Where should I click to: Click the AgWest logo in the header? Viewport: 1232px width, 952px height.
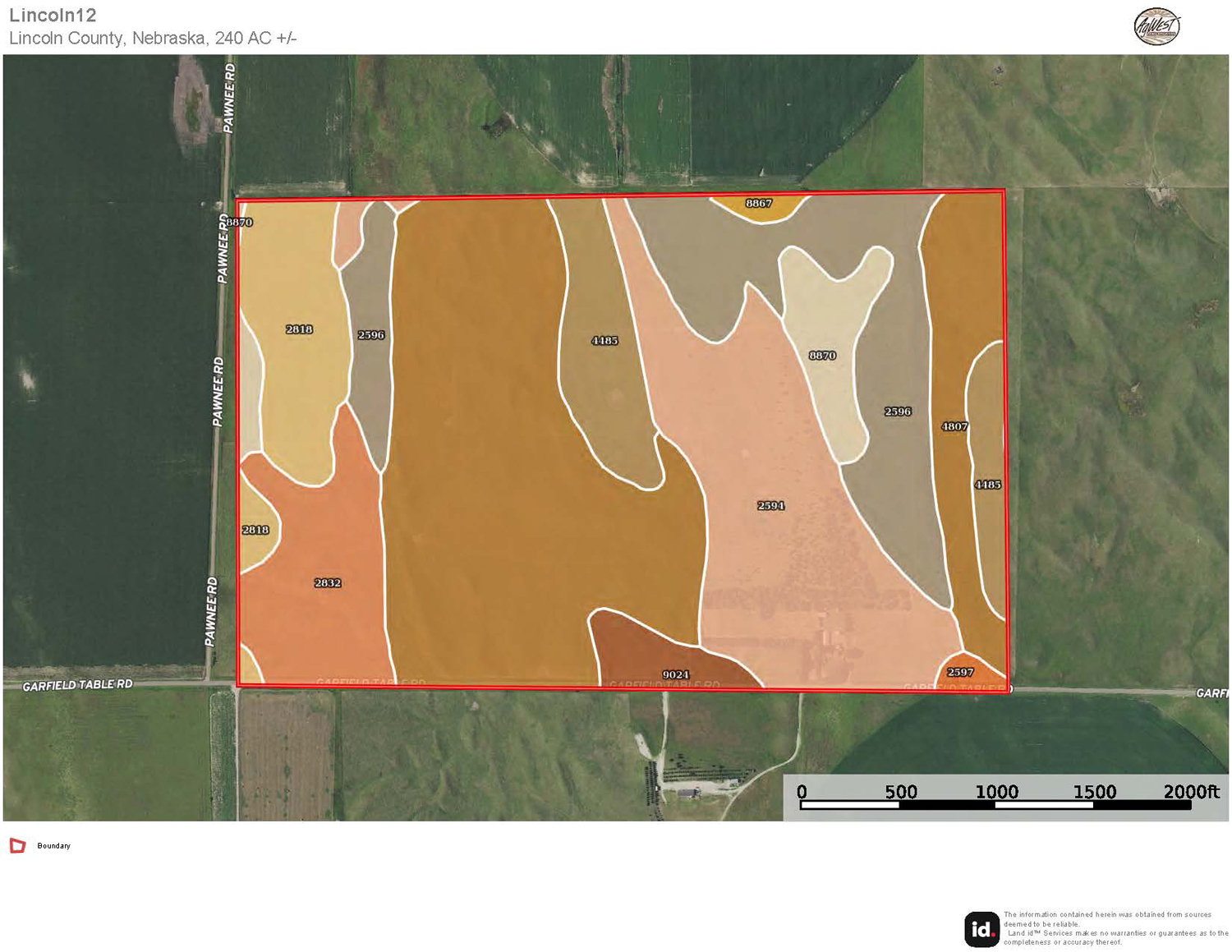[1156, 27]
